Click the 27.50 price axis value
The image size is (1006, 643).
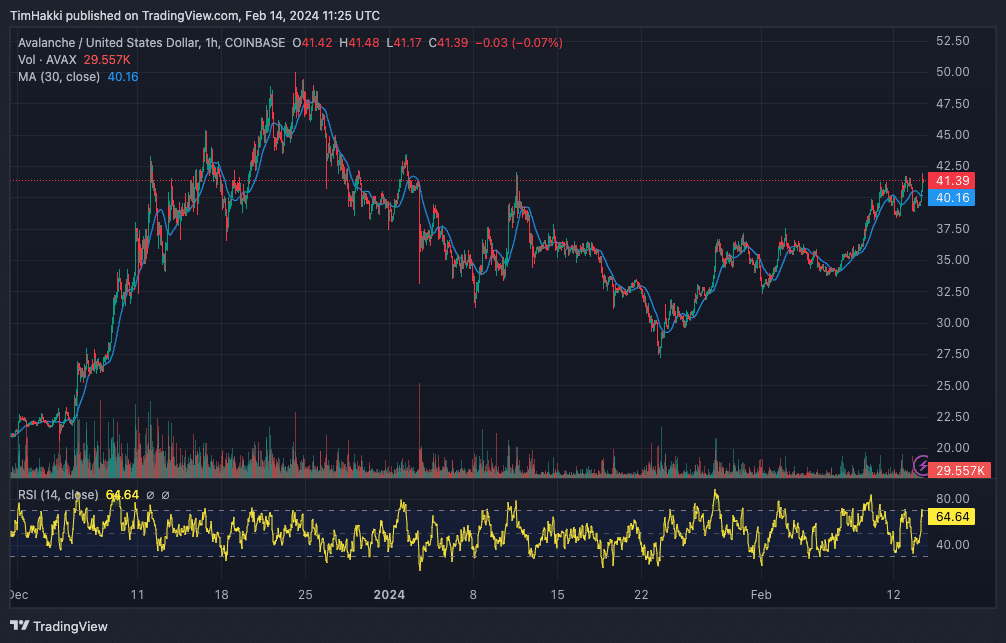952,354
